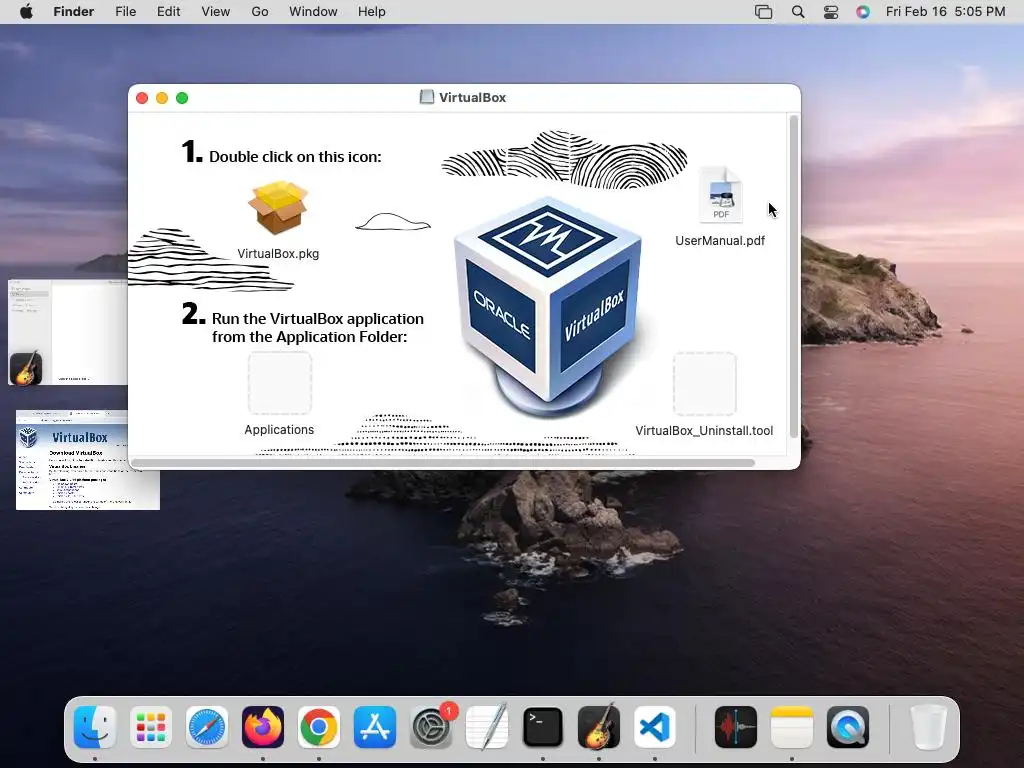Viewport: 1024px width, 768px height.
Task: Select the VirtualBox_Uninstall.tool icon
Action: coord(705,384)
